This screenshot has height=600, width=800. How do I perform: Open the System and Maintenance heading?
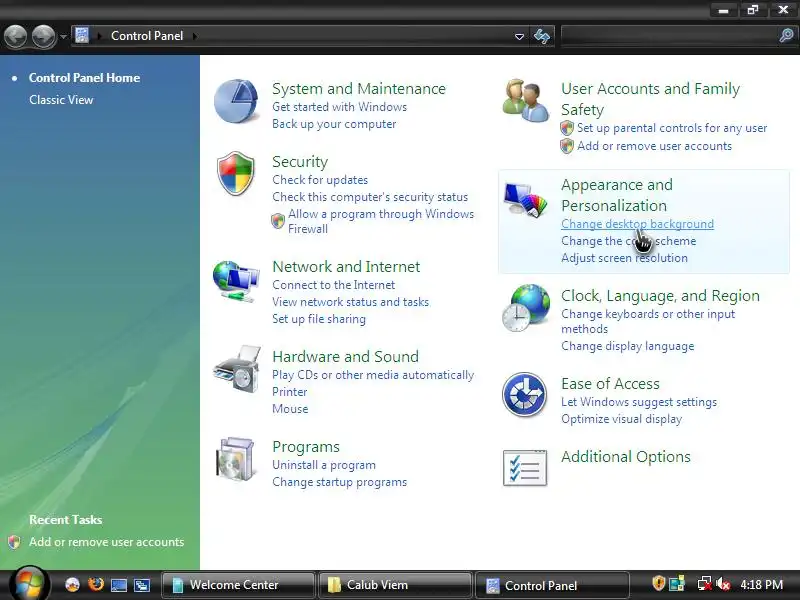click(x=359, y=89)
